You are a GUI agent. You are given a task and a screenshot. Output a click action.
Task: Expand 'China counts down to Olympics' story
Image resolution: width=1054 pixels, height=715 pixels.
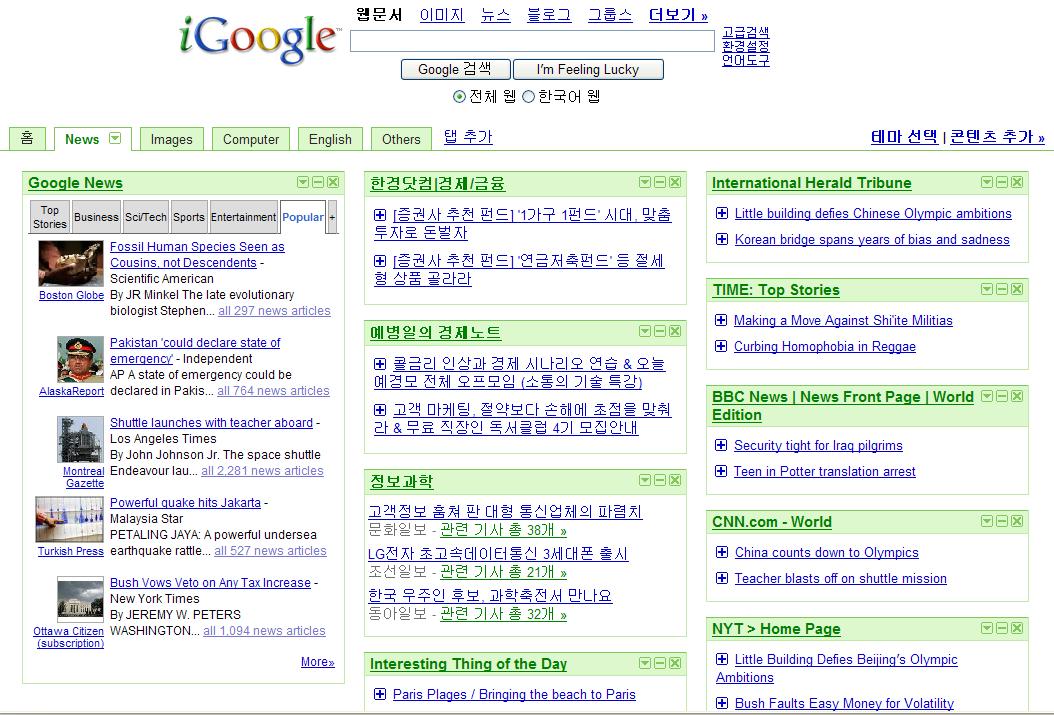[x=722, y=552]
